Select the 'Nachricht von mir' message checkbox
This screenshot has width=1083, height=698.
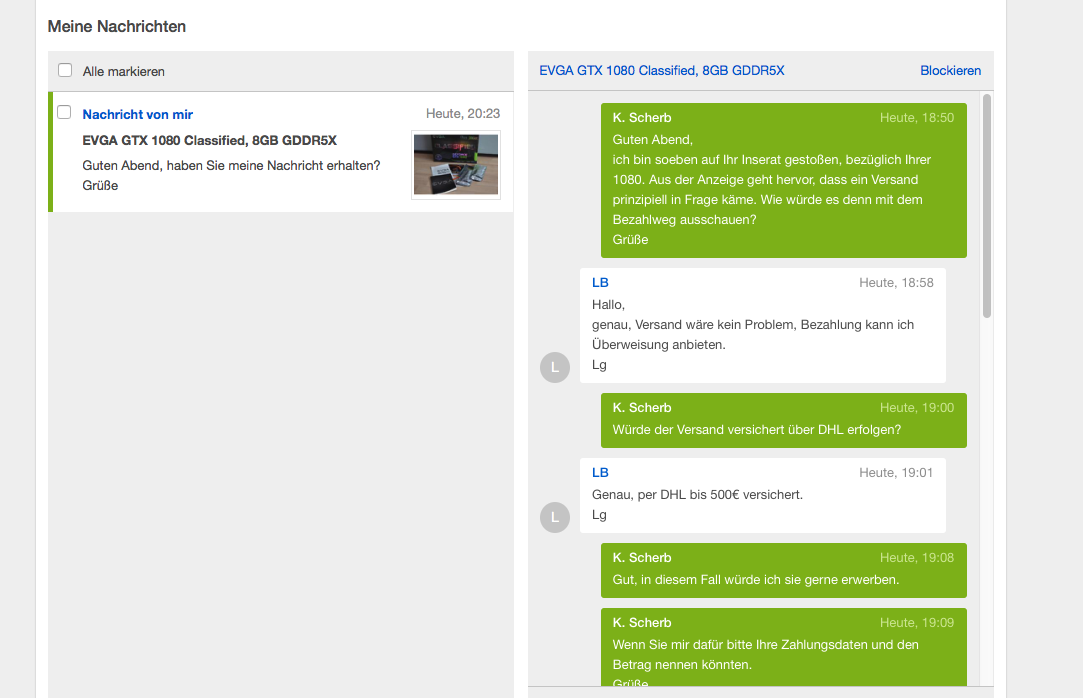click(x=64, y=113)
